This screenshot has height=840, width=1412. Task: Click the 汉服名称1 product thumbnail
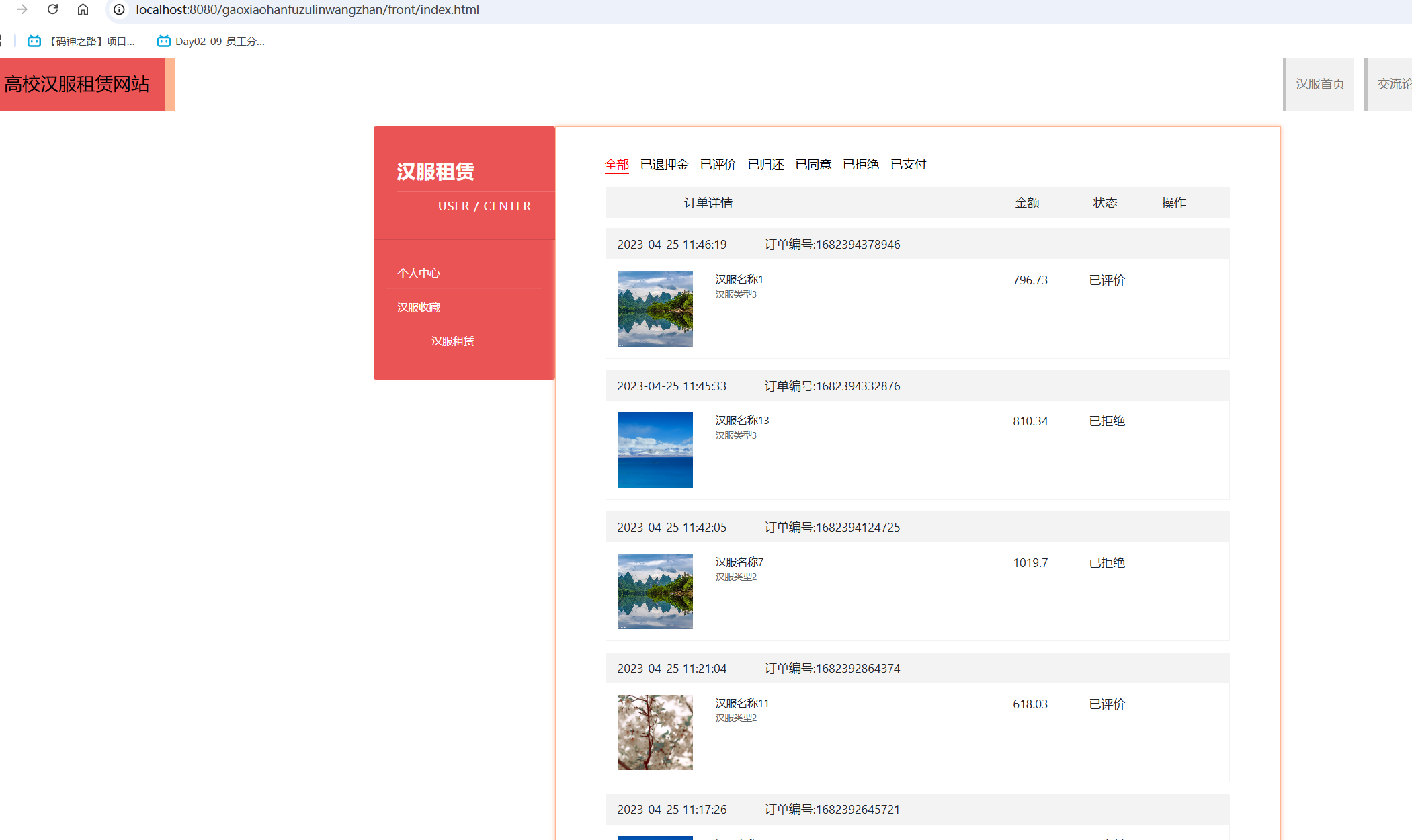655,308
